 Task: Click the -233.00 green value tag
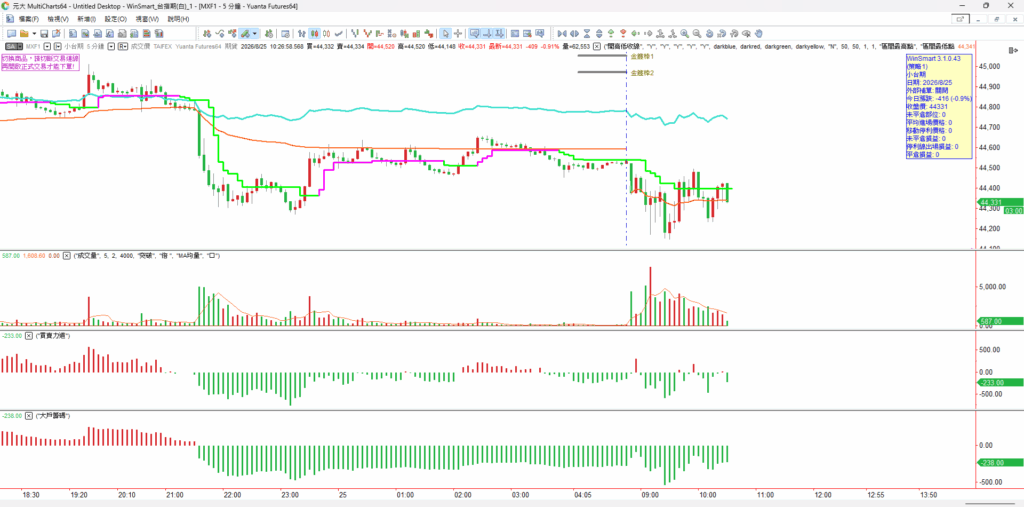click(999, 383)
